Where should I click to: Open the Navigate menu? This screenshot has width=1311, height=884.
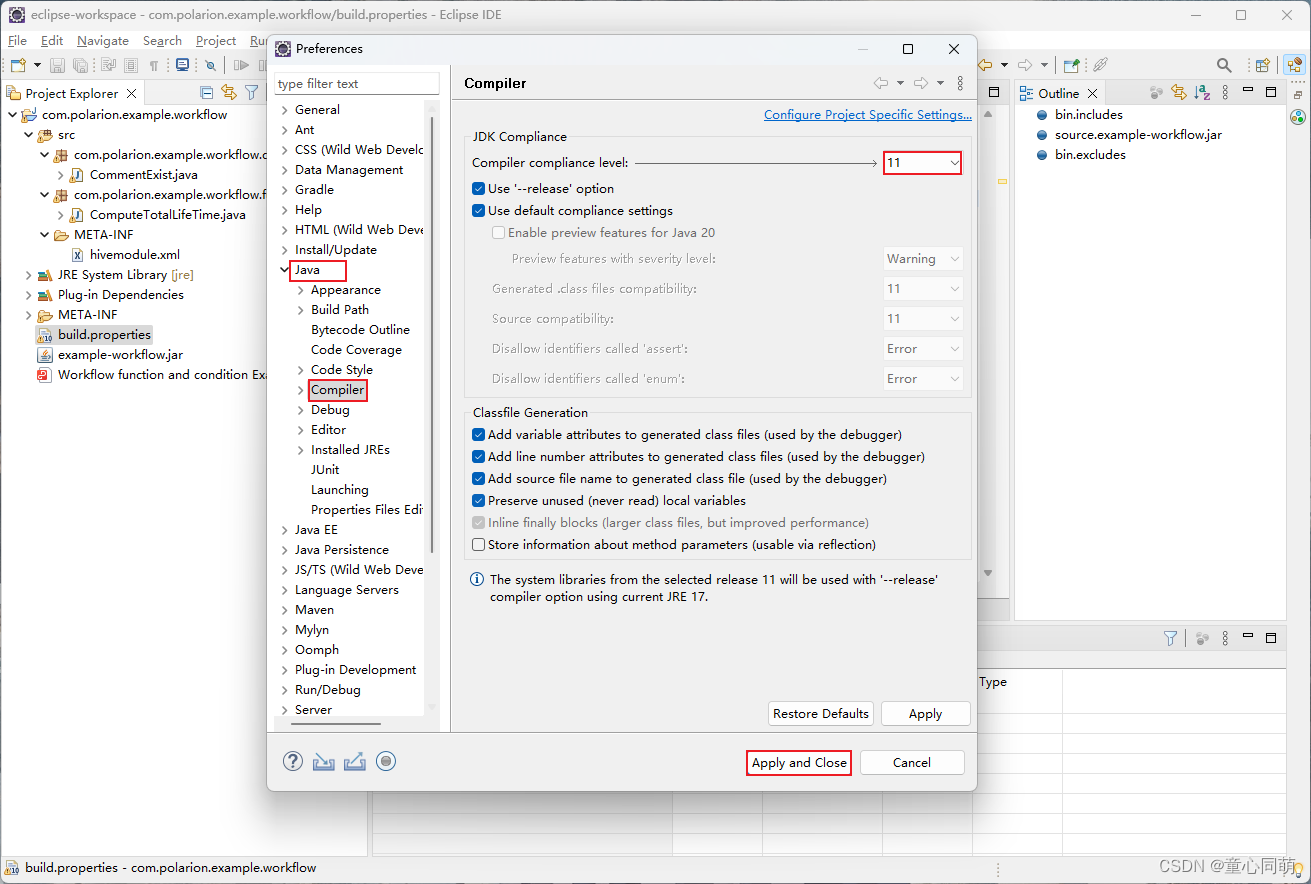coord(103,41)
